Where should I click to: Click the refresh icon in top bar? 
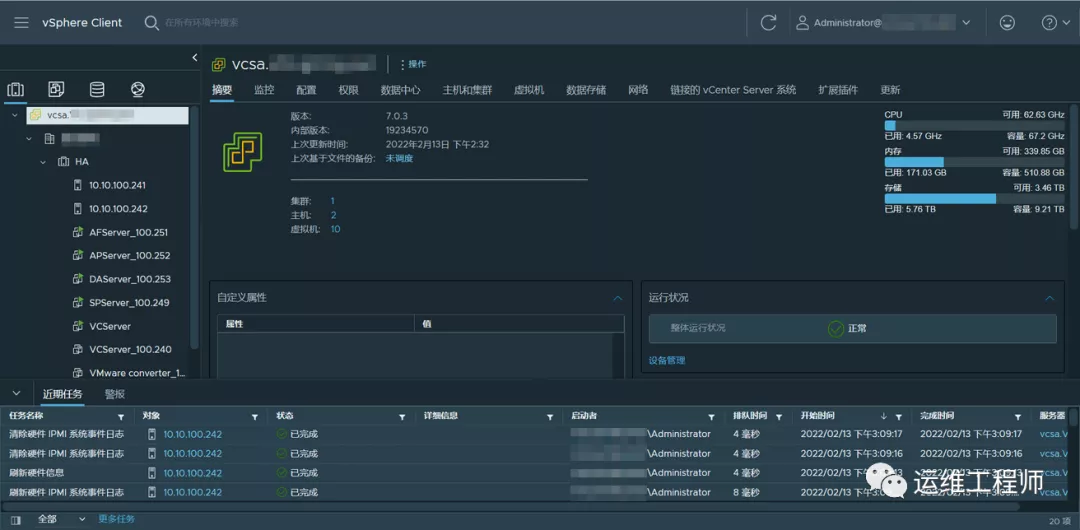click(768, 22)
